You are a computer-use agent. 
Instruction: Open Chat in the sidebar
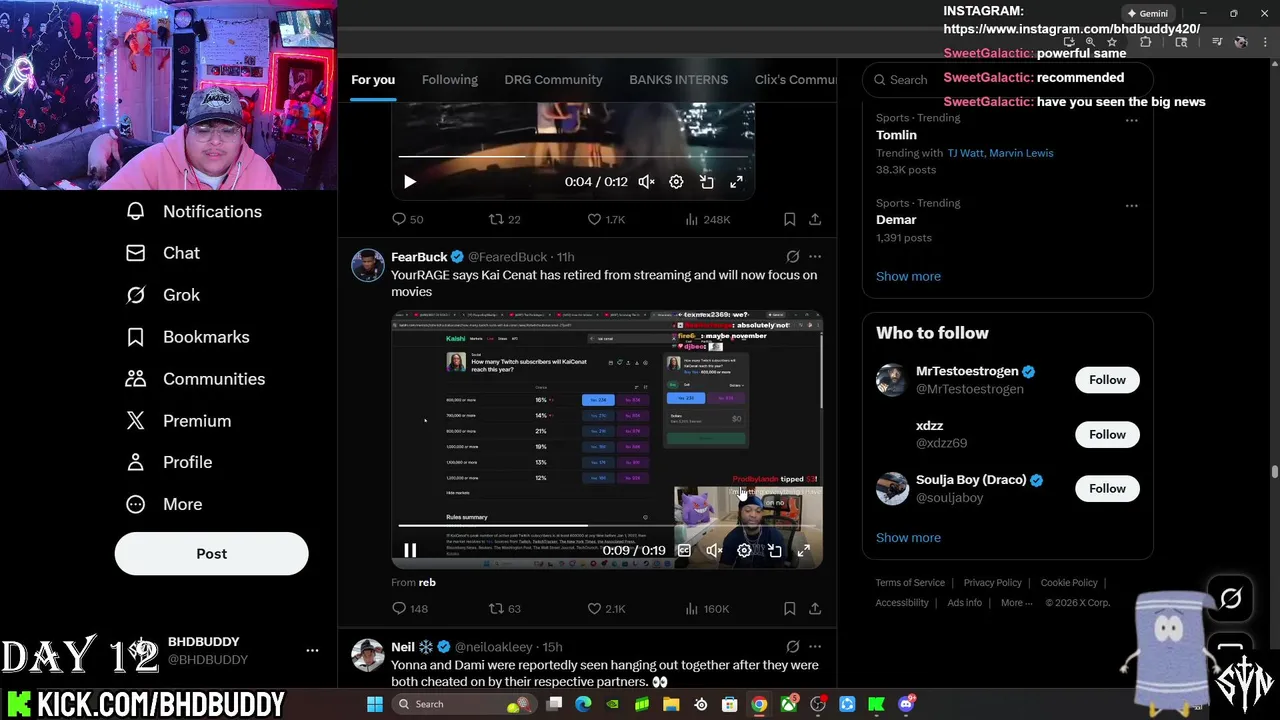click(x=162, y=253)
